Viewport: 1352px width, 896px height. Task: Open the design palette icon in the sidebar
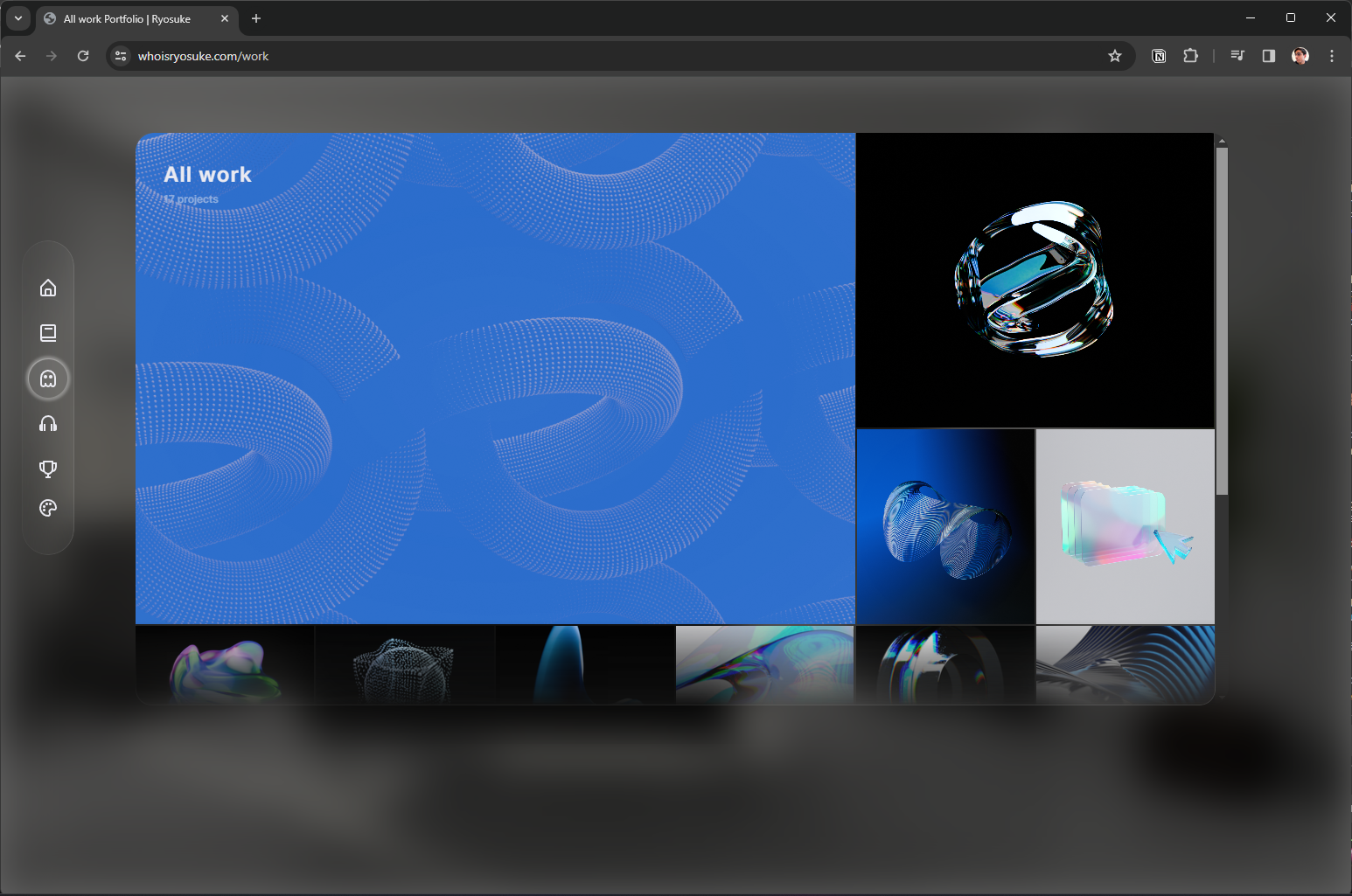[48, 508]
